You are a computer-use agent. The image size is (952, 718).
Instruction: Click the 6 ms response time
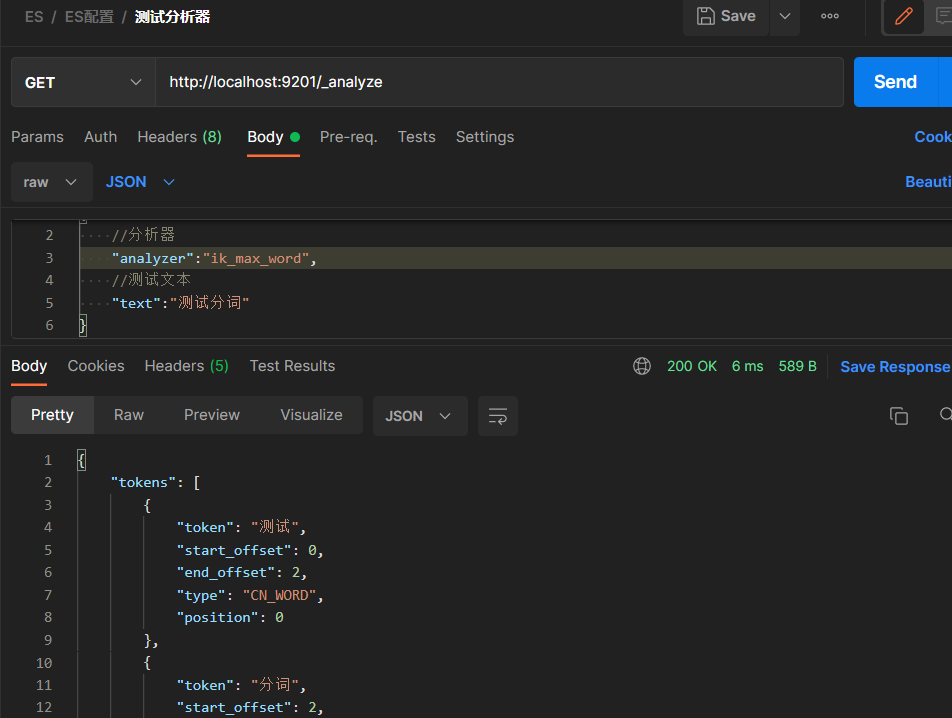tap(747, 366)
